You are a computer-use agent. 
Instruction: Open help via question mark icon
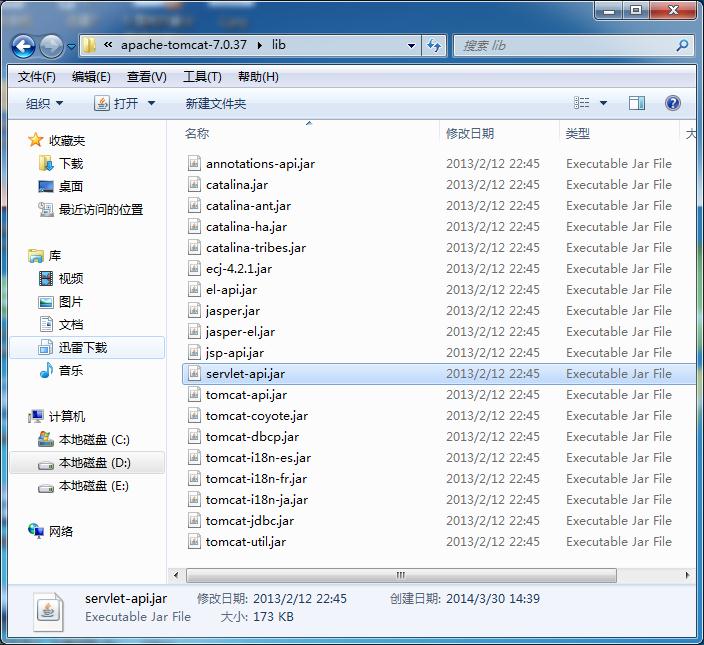[673, 104]
